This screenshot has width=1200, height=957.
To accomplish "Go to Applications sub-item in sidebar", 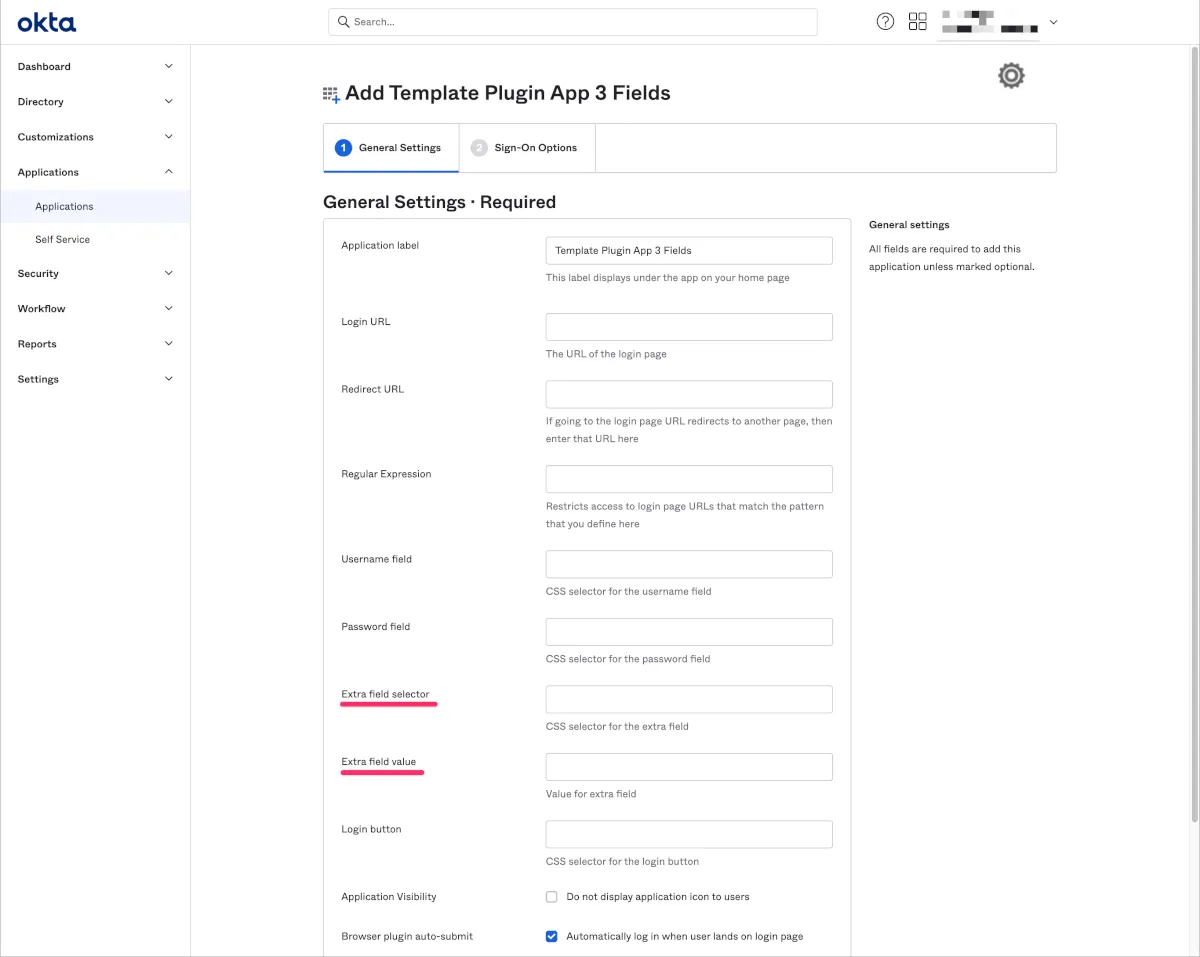I will pos(64,207).
